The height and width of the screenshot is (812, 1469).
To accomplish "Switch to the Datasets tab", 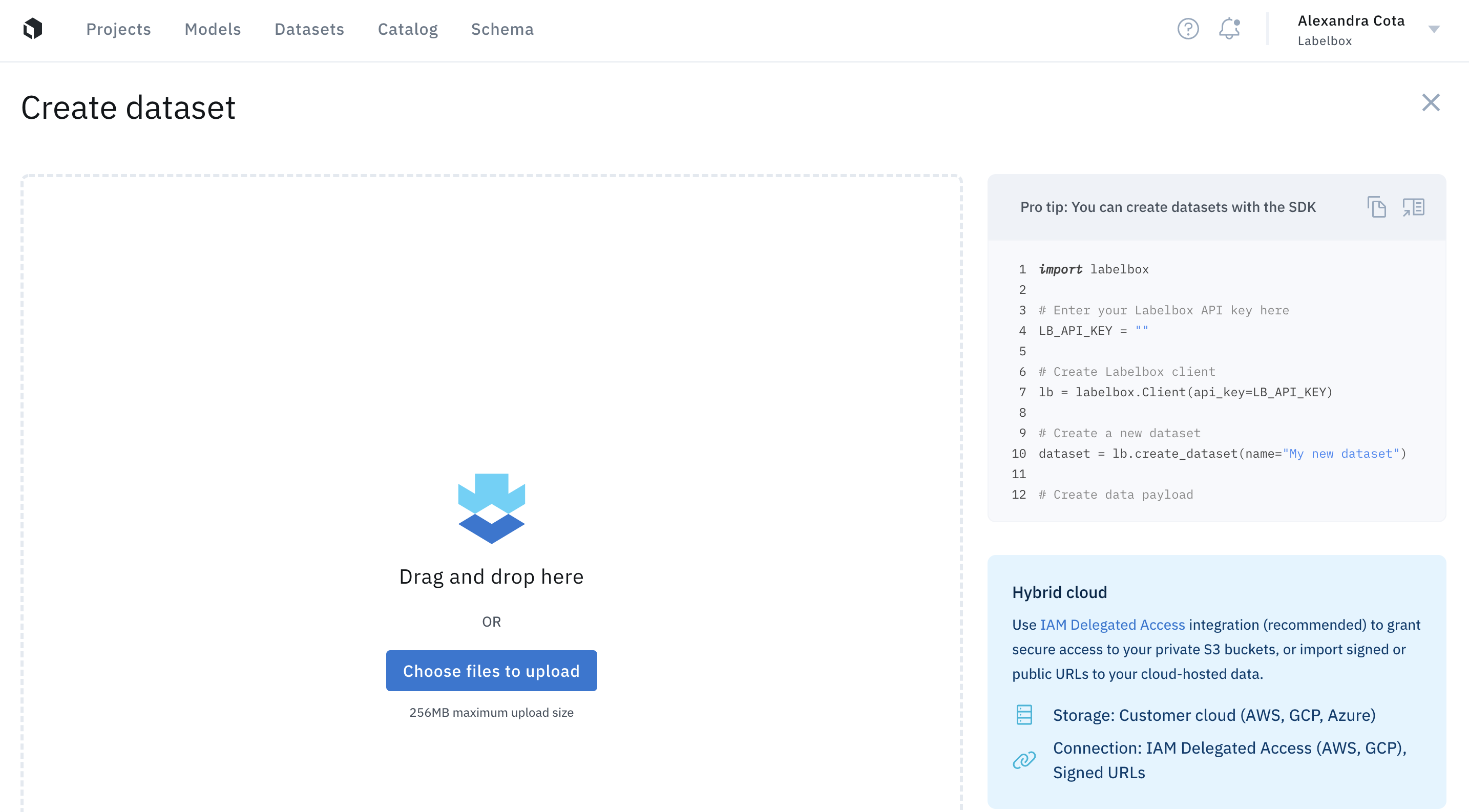I will (309, 29).
